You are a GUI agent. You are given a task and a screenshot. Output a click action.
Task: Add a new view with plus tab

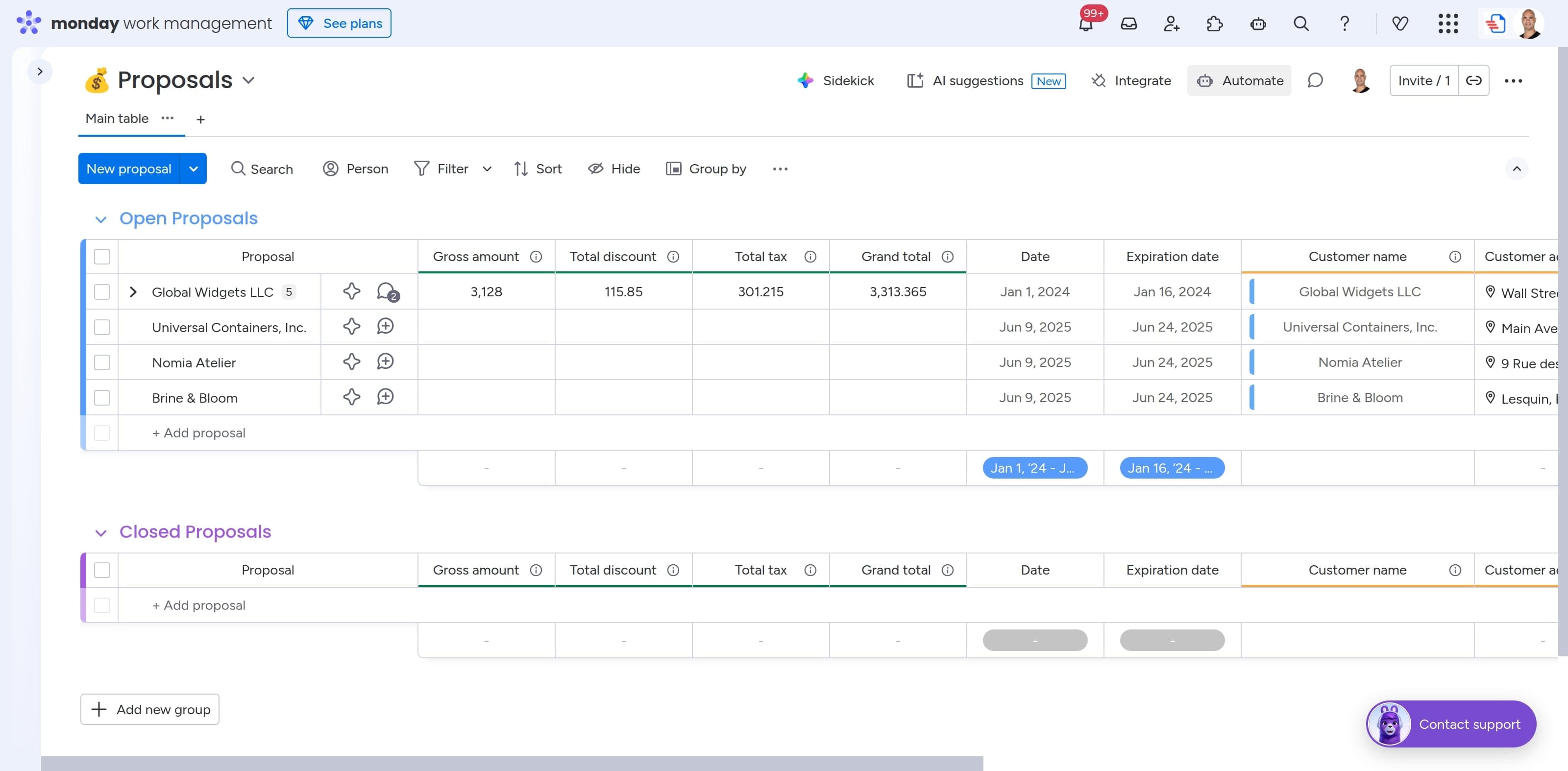pyautogui.click(x=200, y=119)
